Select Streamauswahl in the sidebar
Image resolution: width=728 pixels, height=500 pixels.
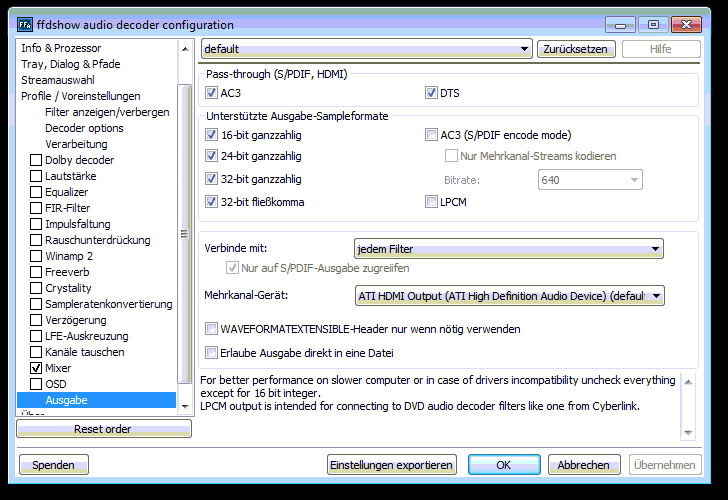pos(58,80)
